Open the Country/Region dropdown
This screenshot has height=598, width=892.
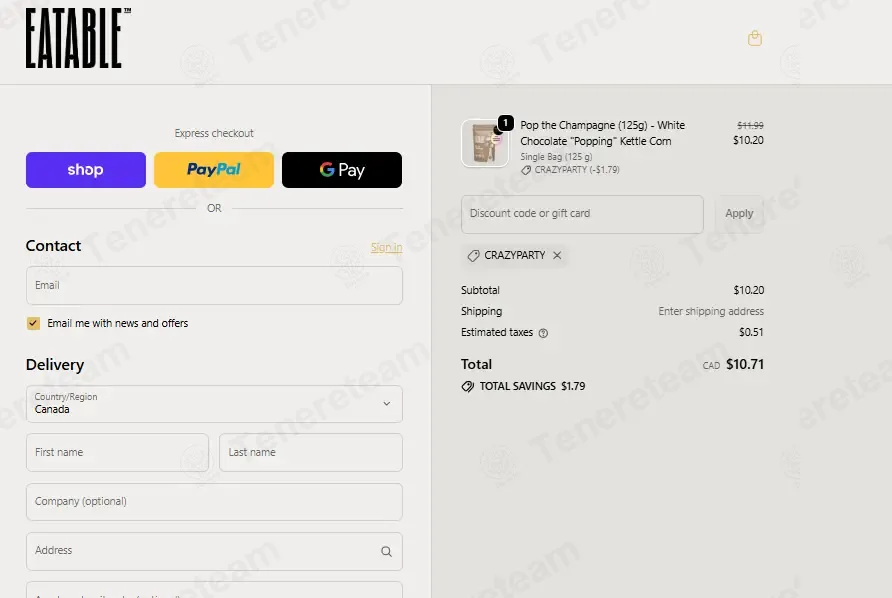click(x=214, y=403)
